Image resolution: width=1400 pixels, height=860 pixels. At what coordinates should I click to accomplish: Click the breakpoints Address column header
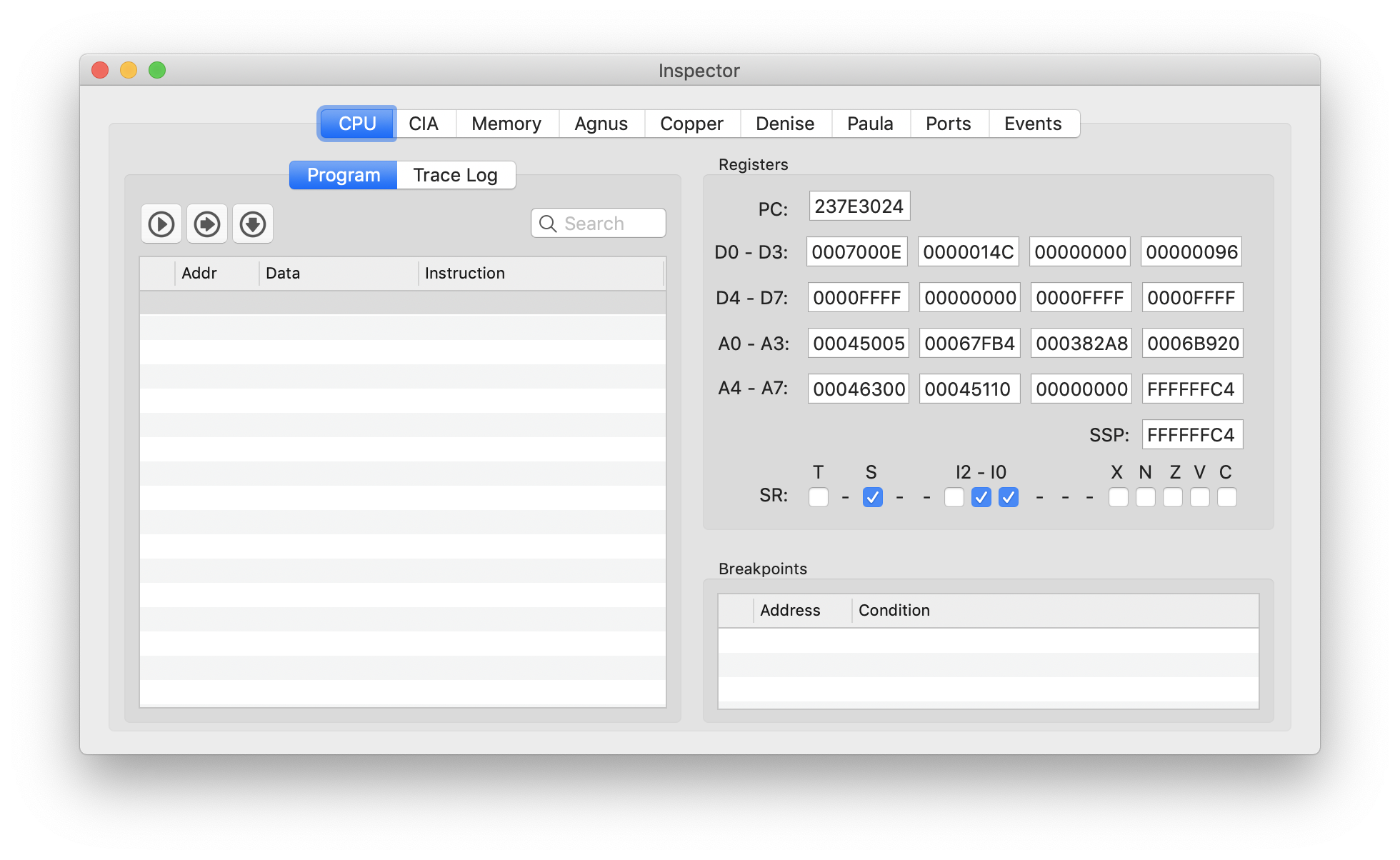(802, 611)
